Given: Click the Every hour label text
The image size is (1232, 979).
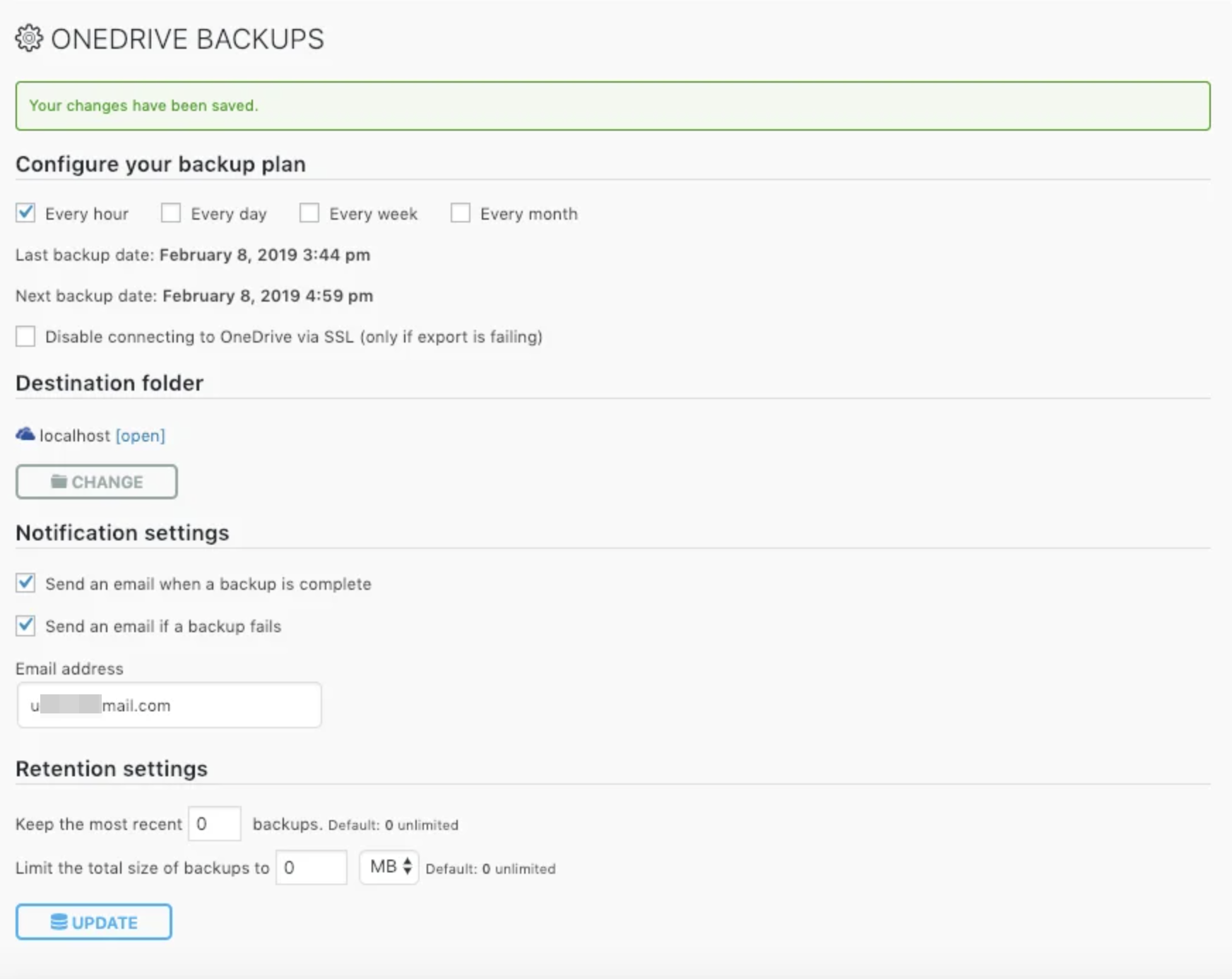Looking at the screenshot, I should click(87, 214).
